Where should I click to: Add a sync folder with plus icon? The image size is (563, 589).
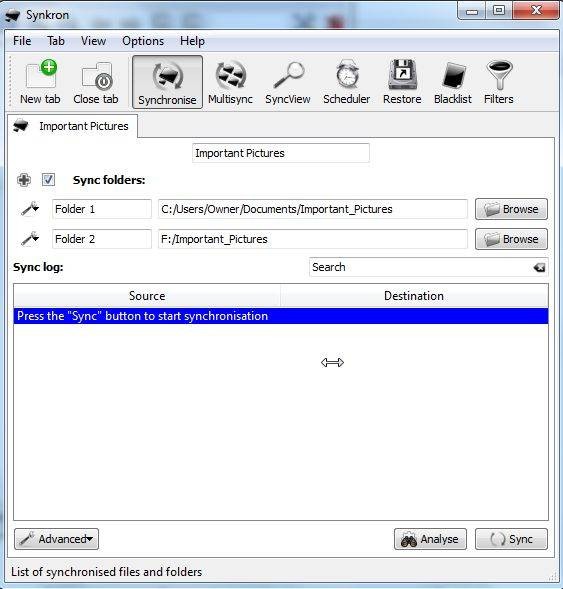24,180
